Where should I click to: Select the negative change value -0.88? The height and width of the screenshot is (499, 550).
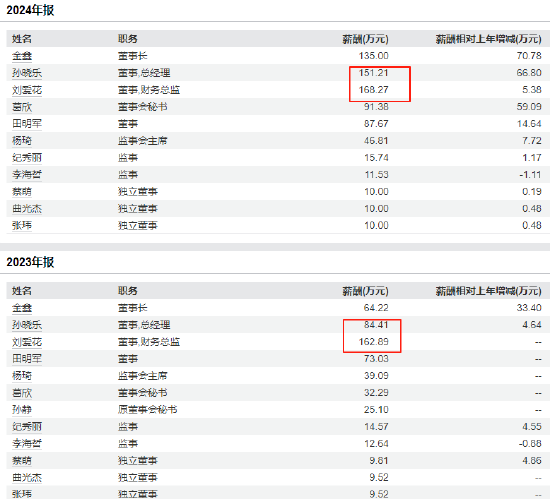point(530,444)
